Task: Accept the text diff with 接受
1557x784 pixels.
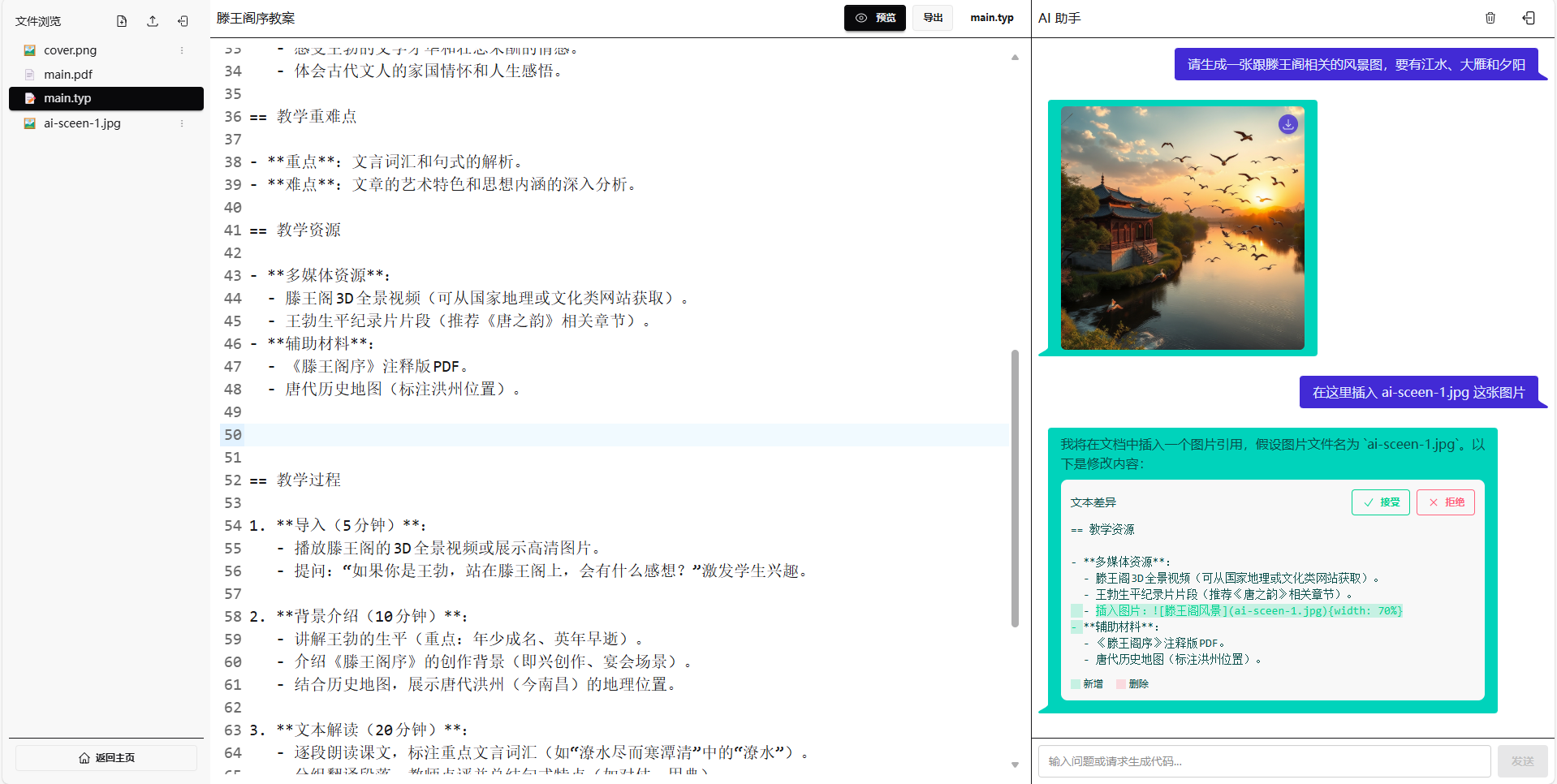Action: [1380, 502]
